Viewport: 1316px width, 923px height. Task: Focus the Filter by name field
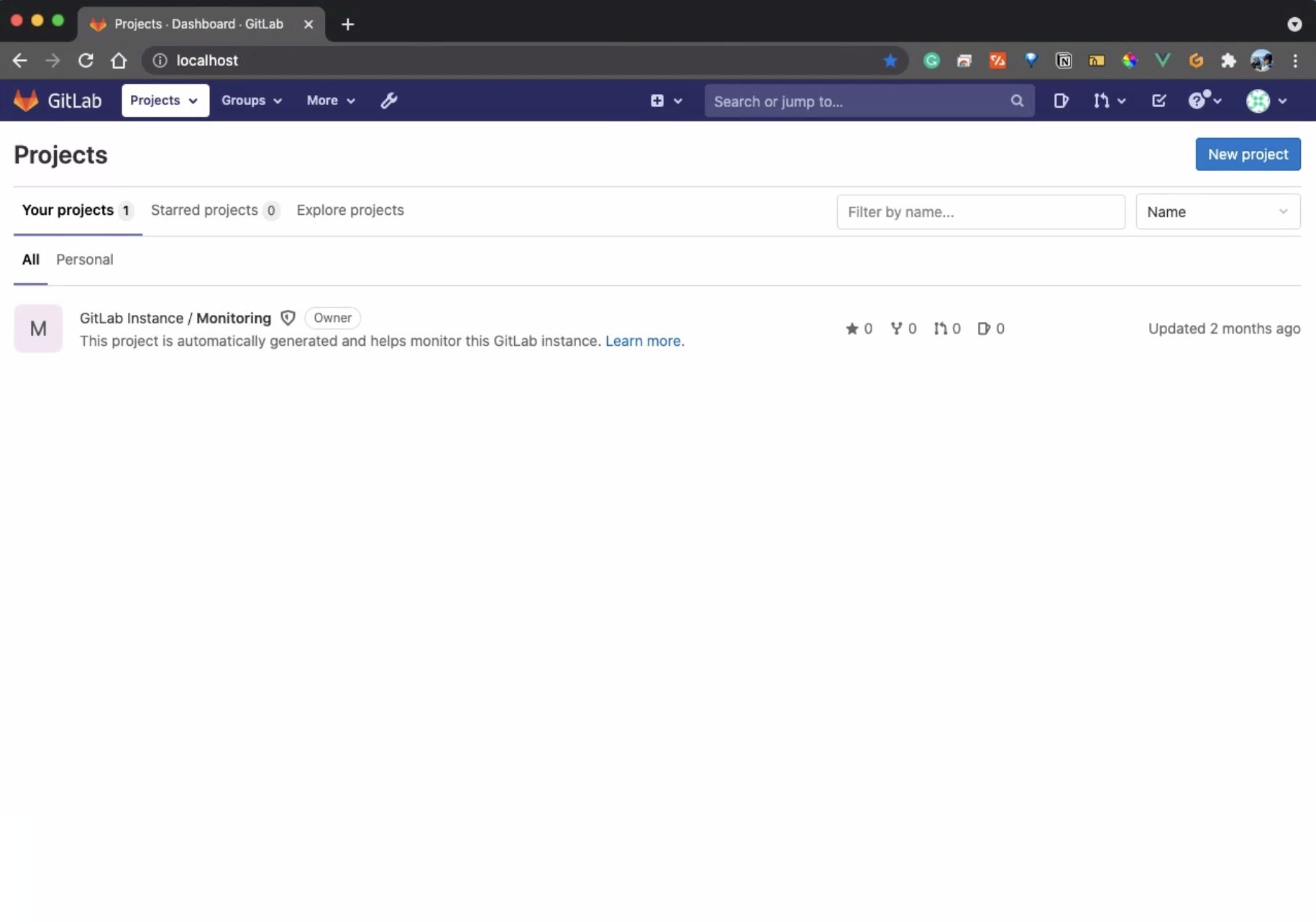click(980, 212)
